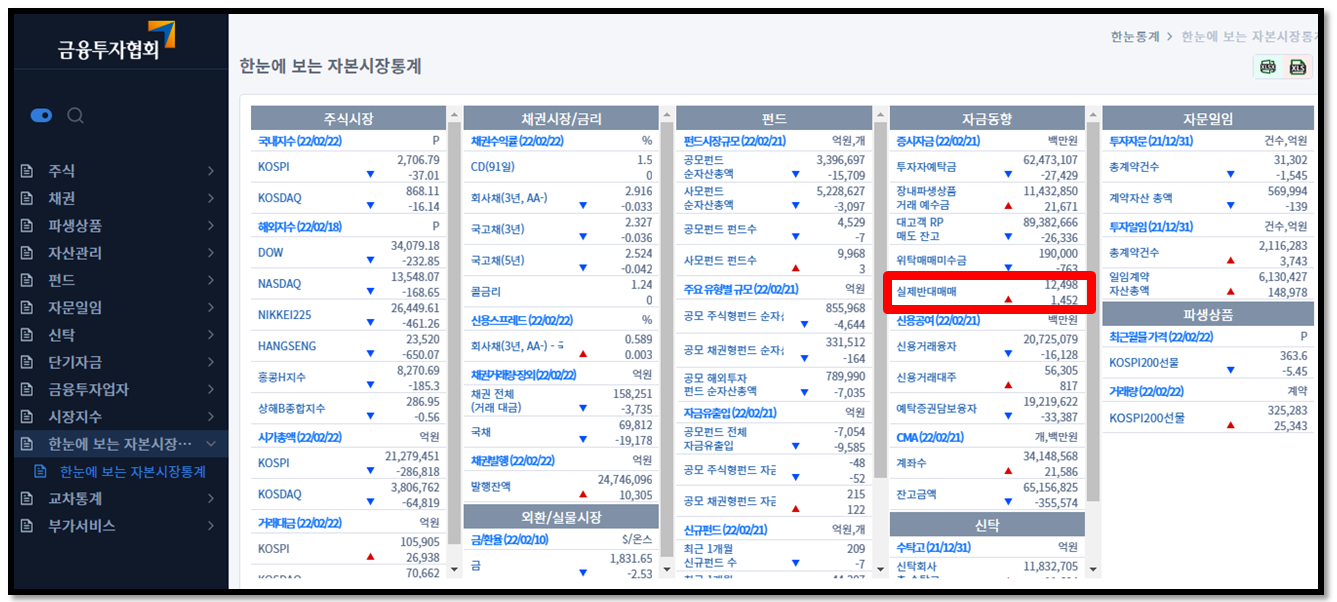The image size is (1337, 602).
Task: Click the 금융투자협회 logo
Action: click(x=116, y=43)
